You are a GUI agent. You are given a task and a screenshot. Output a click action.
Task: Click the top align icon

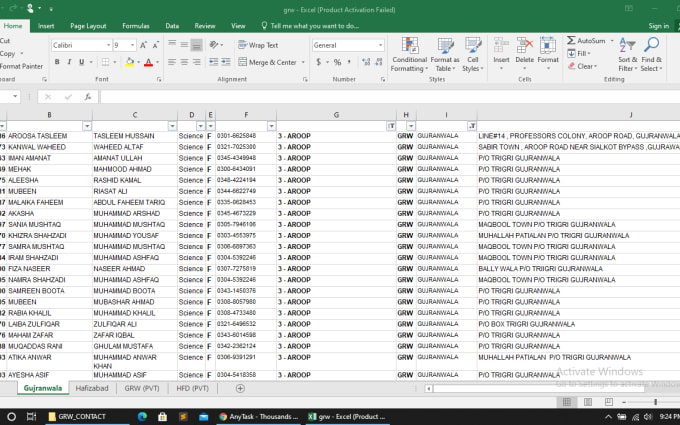pyautogui.click(x=172, y=45)
